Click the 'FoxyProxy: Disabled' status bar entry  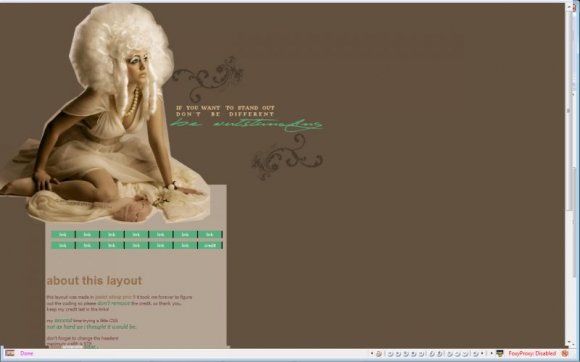coord(532,354)
